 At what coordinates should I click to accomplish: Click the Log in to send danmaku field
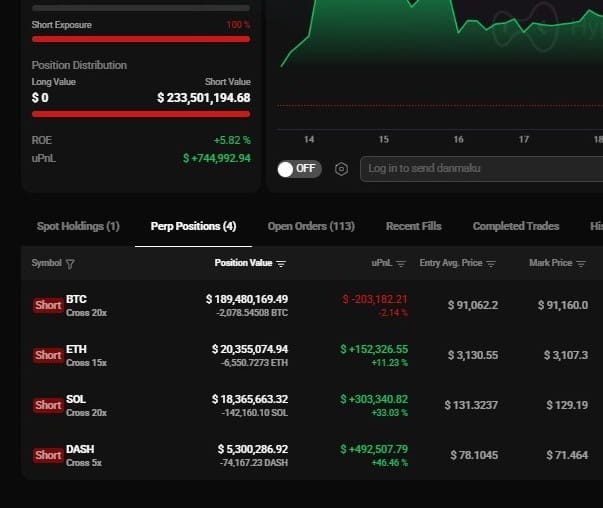click(x=481, y=169)
